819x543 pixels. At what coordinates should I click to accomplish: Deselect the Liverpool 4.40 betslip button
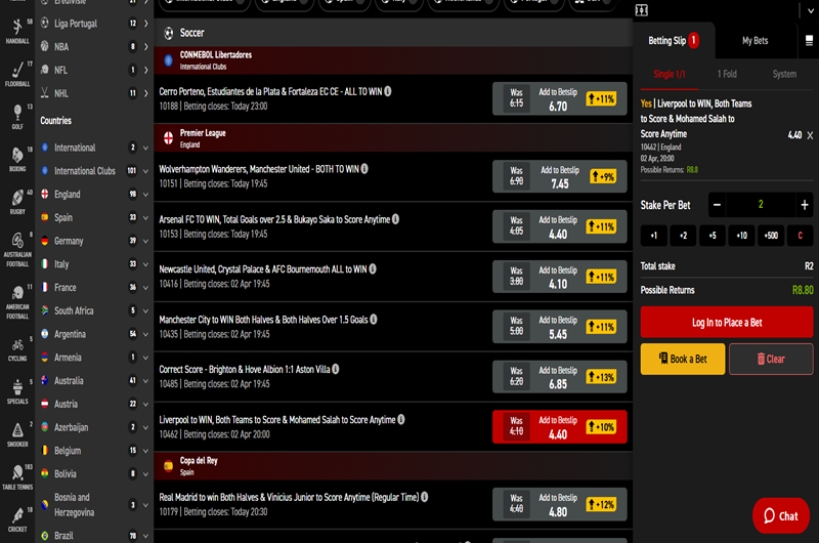559,427
